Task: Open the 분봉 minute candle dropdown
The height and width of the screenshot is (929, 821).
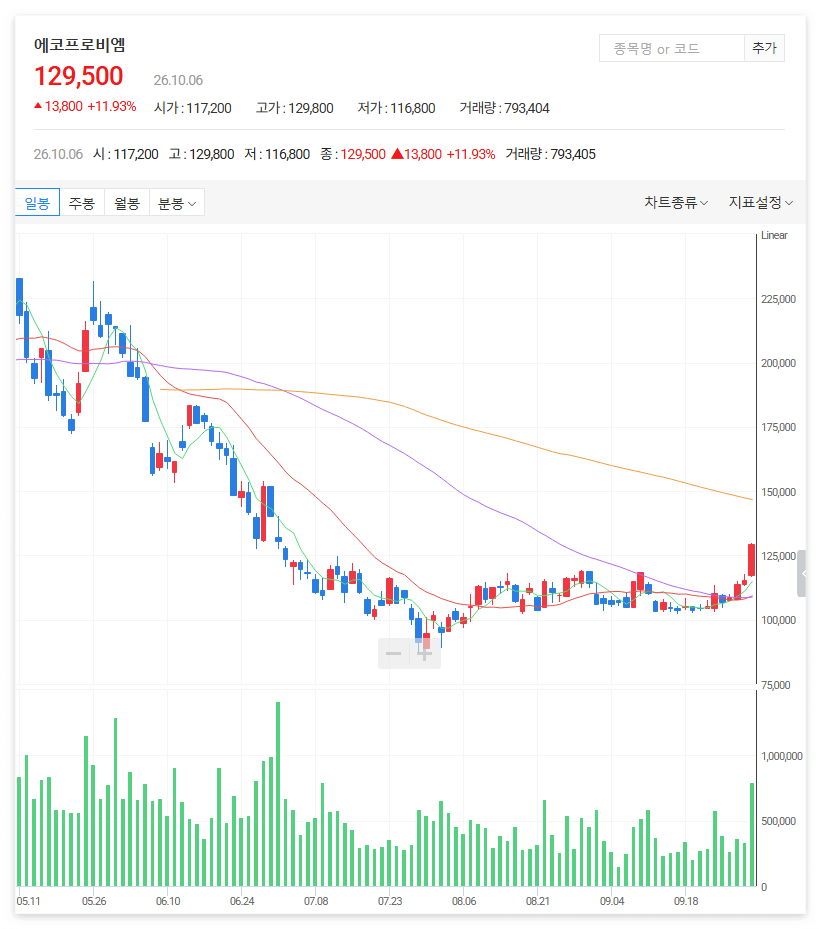Action: [177, 203]
